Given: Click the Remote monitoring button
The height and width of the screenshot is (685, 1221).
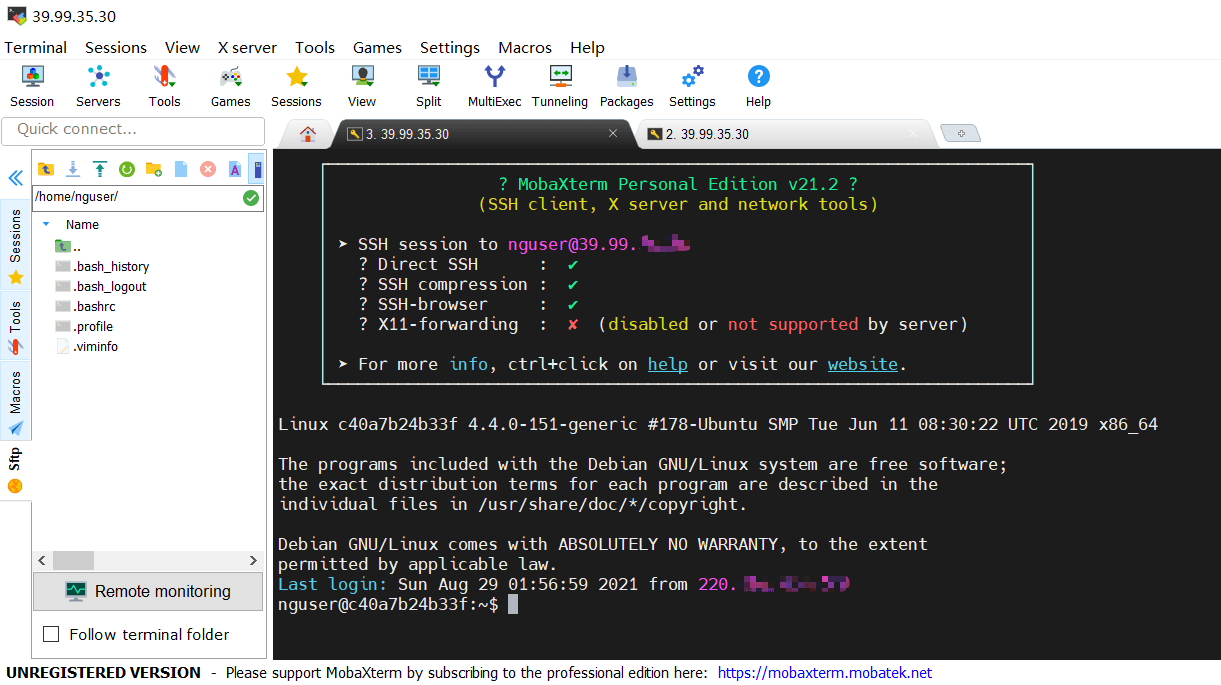Looking at the screenshot, I should pos(148,591).
